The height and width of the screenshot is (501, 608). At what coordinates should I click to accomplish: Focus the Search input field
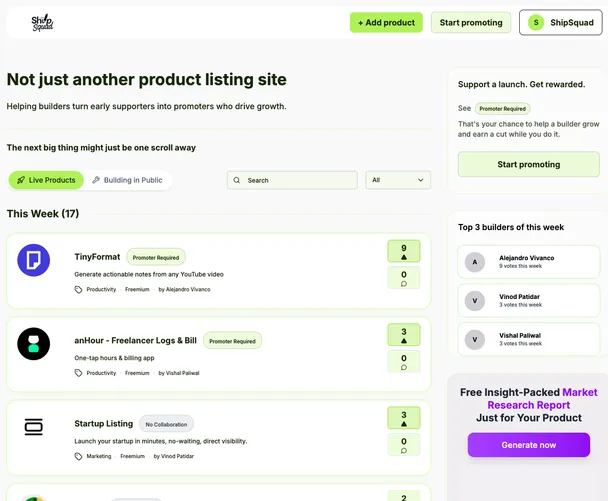tap(292, 180)
